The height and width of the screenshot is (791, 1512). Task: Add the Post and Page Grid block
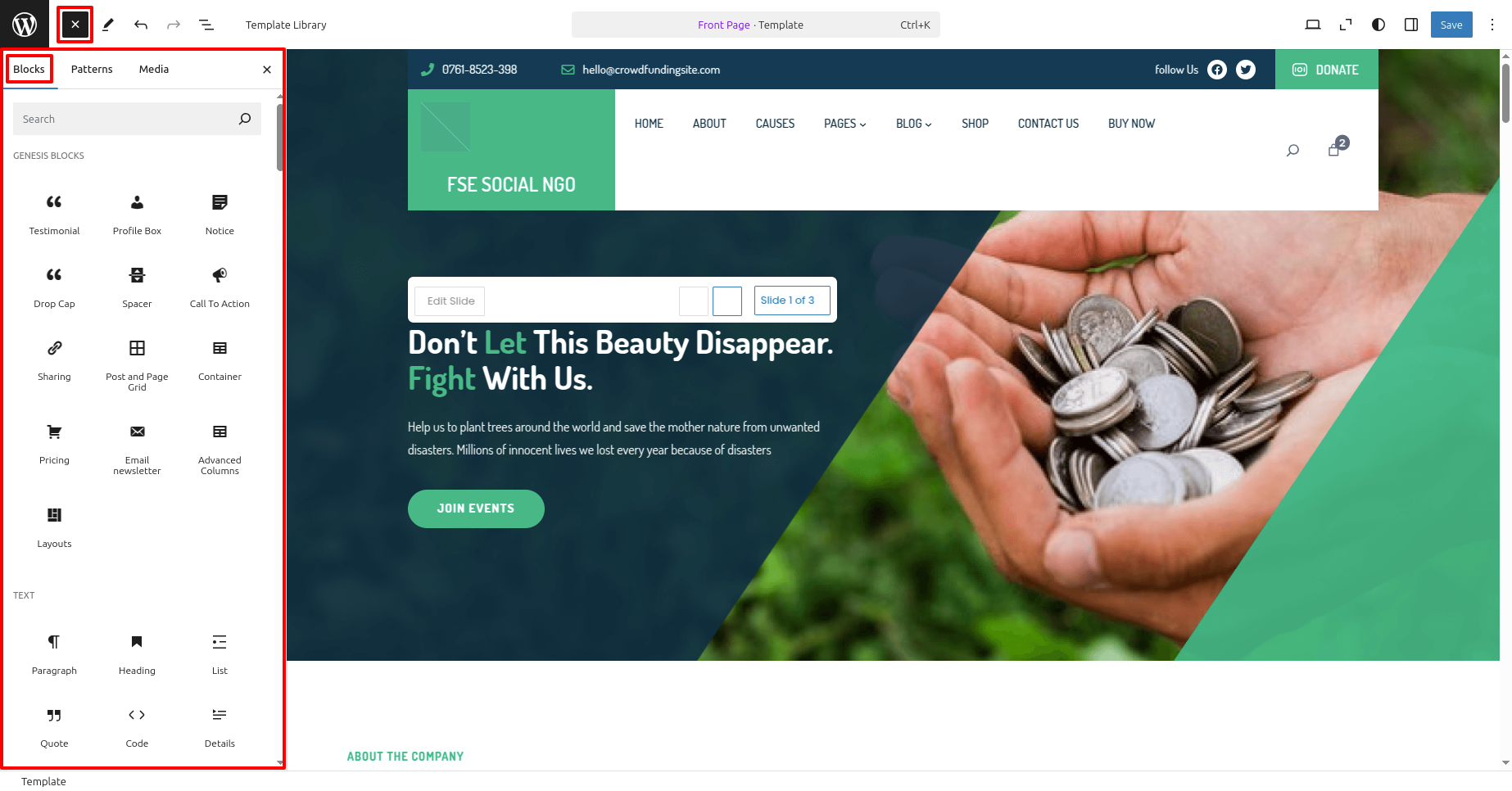tap(137, 366)
